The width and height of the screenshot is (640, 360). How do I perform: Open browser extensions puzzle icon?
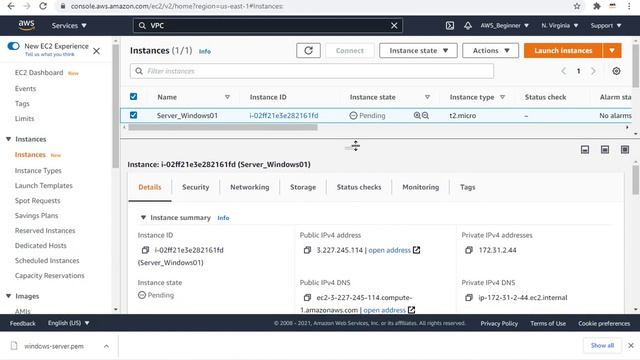(596, 6)
